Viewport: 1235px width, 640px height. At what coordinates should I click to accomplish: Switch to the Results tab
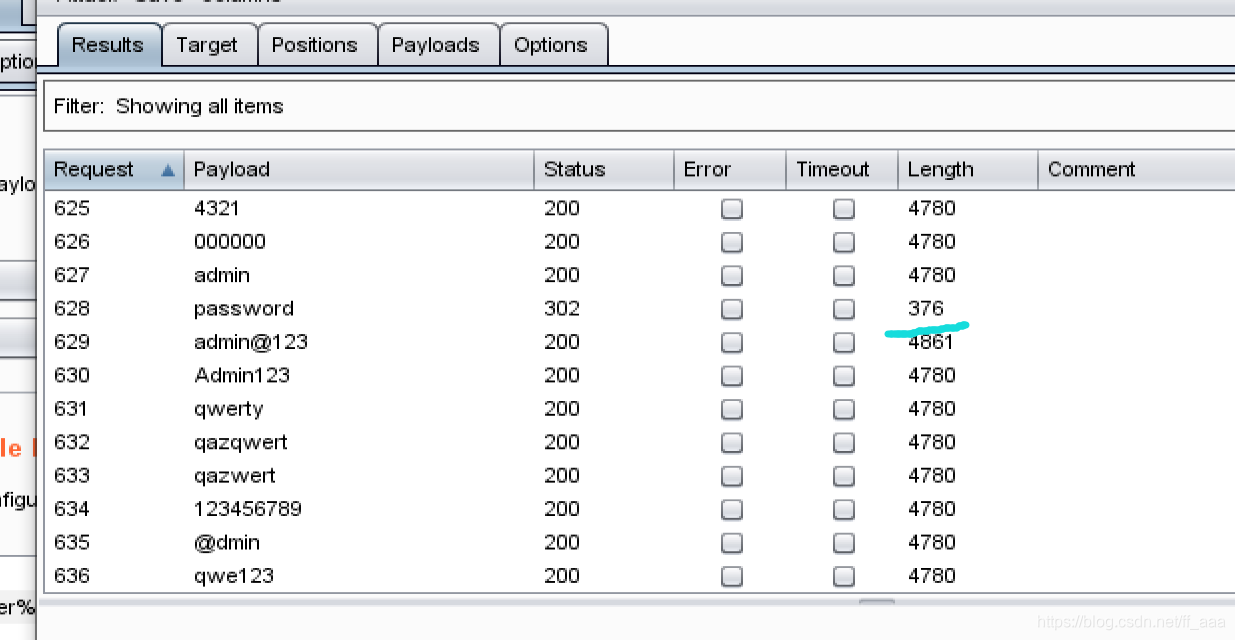click(x=108, y=45)
